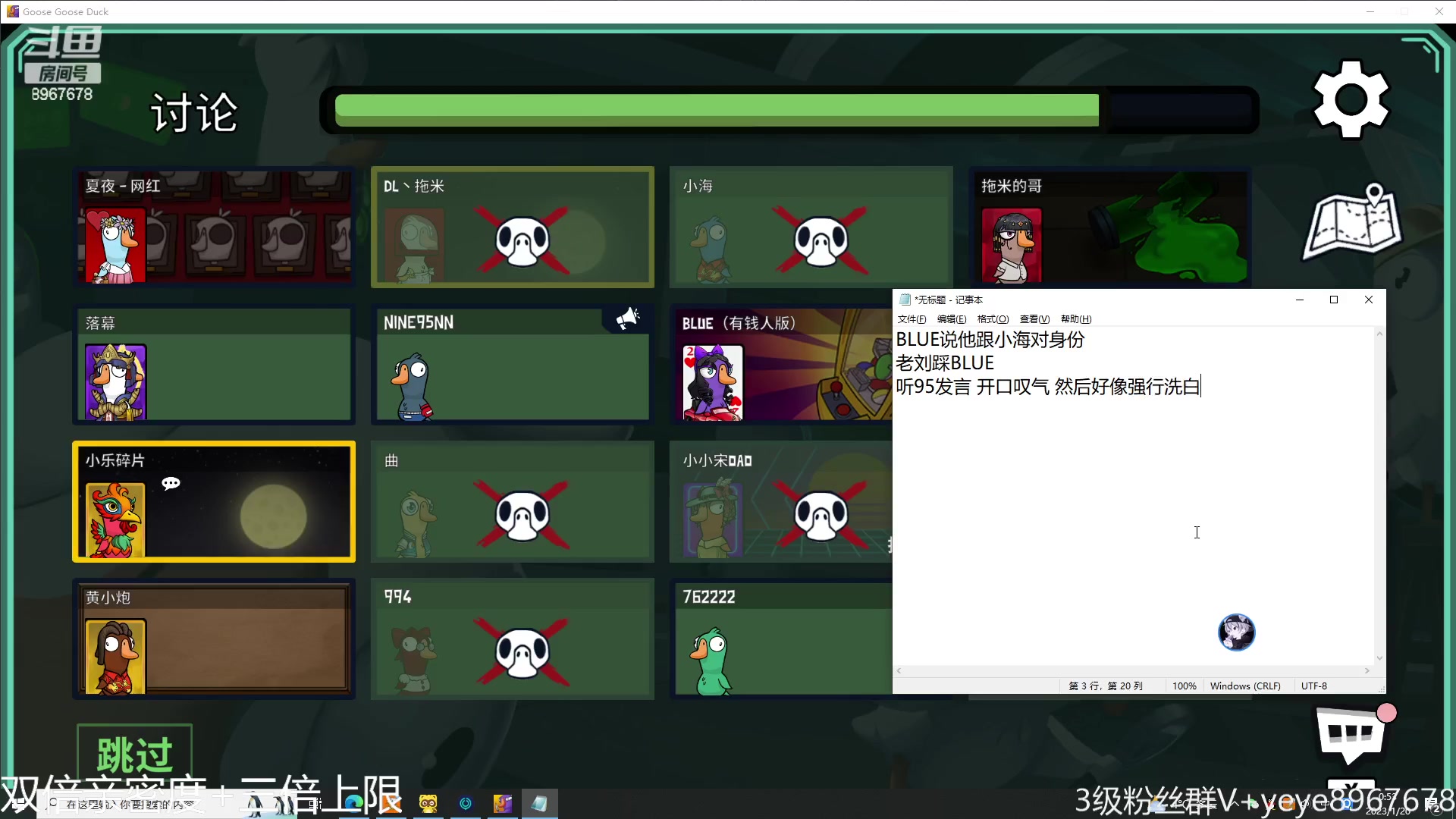Image resolution: width=1456 pixels, height=819 pixels.
Task: Click the megaphone icon on NINE95NN's card
Action: (x=628, y=318)
